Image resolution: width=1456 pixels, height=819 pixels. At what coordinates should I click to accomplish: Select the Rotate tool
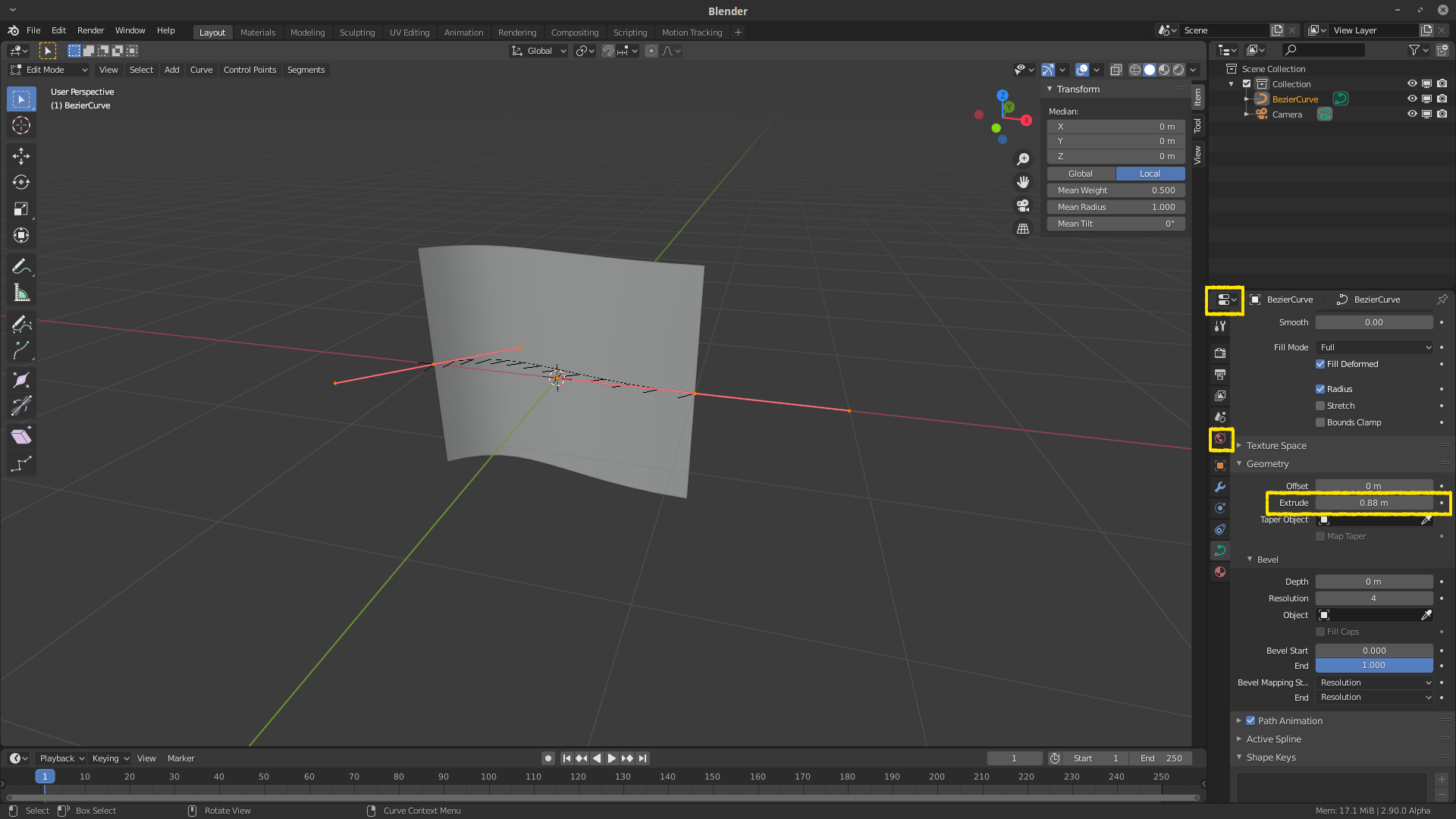[21, 182]
